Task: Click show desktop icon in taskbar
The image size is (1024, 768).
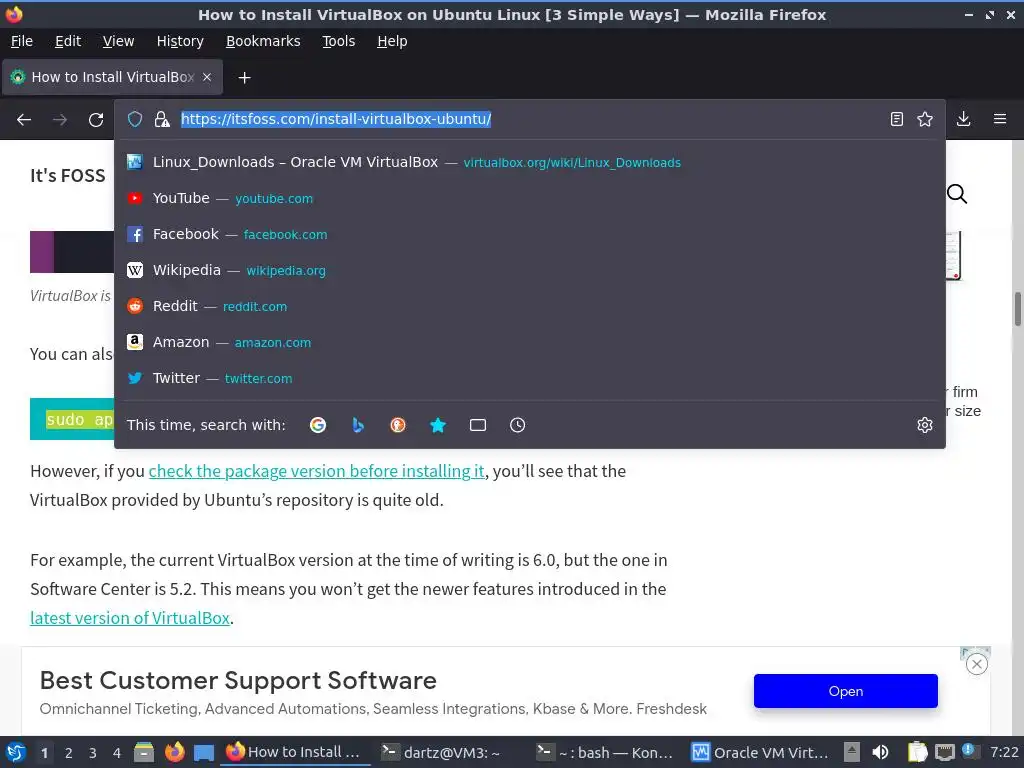Action: (204, 753)
